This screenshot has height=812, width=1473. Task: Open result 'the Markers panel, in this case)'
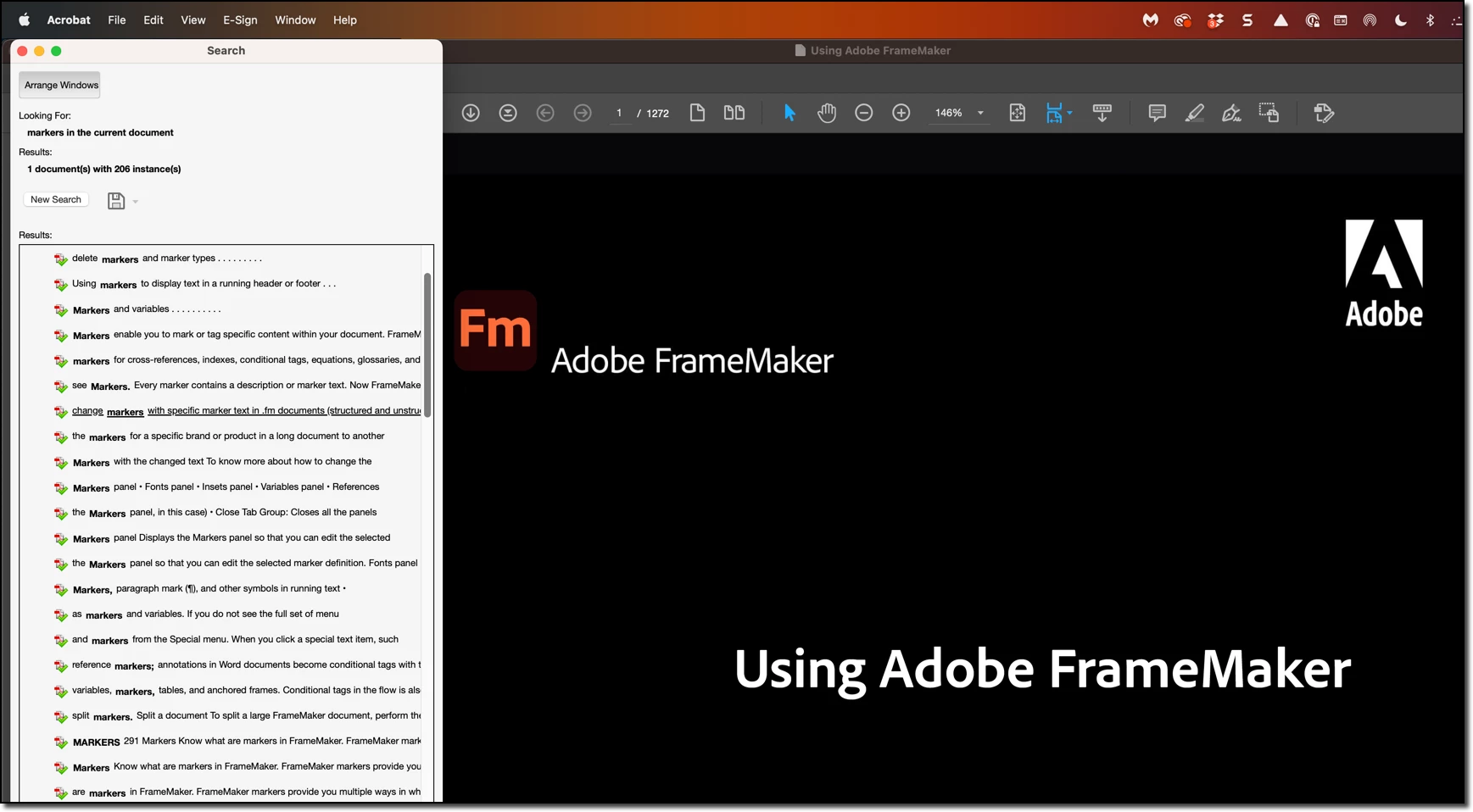224,513
